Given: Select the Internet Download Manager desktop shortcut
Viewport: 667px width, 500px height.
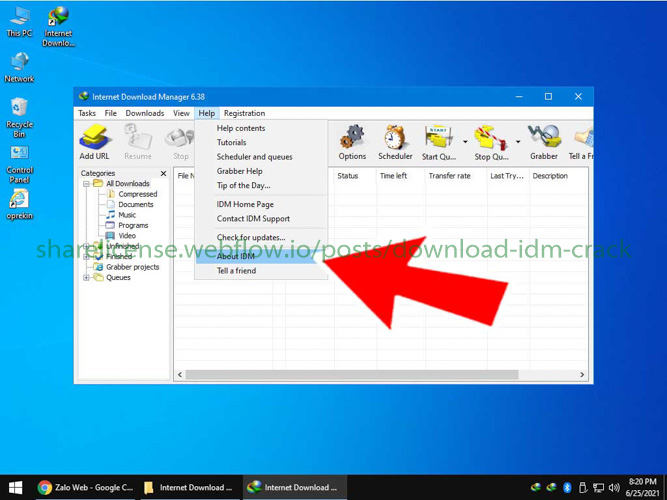Looking at the screenshot, I should point(58,26).
